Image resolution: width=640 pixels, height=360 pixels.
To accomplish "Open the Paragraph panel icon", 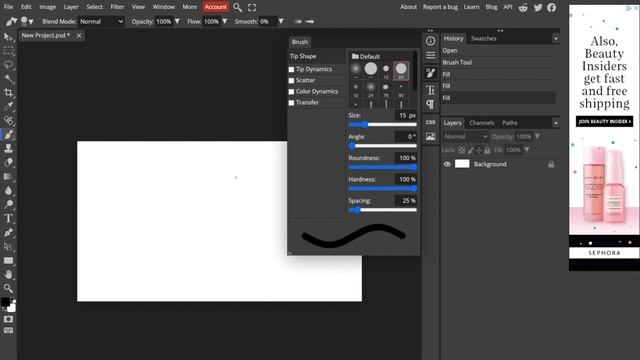I will [430, 105].
